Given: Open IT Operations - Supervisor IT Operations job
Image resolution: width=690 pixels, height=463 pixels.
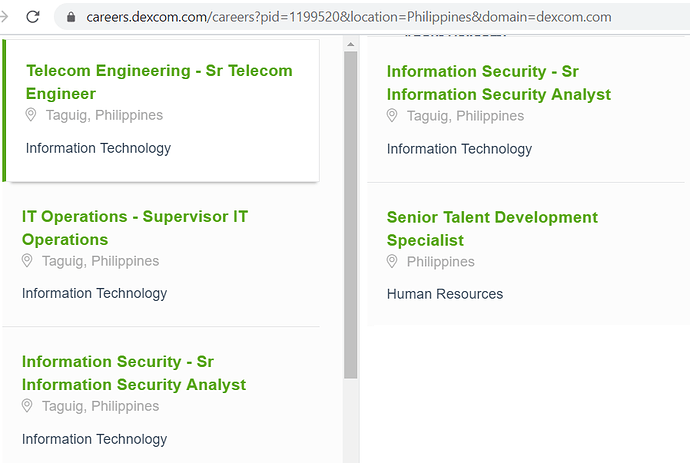Looking at the screenshot, I should pyautogui.click(x=135, y=228).
